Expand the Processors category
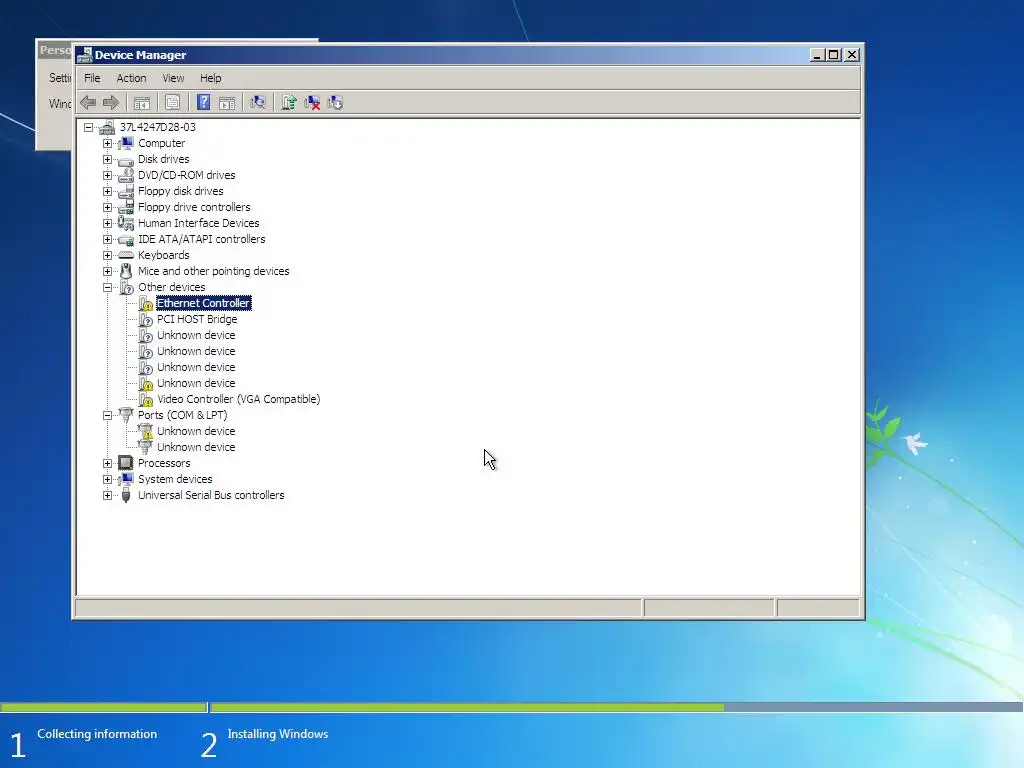The height and width of the screenshot is (768, 1024). (x=108, y=463)
